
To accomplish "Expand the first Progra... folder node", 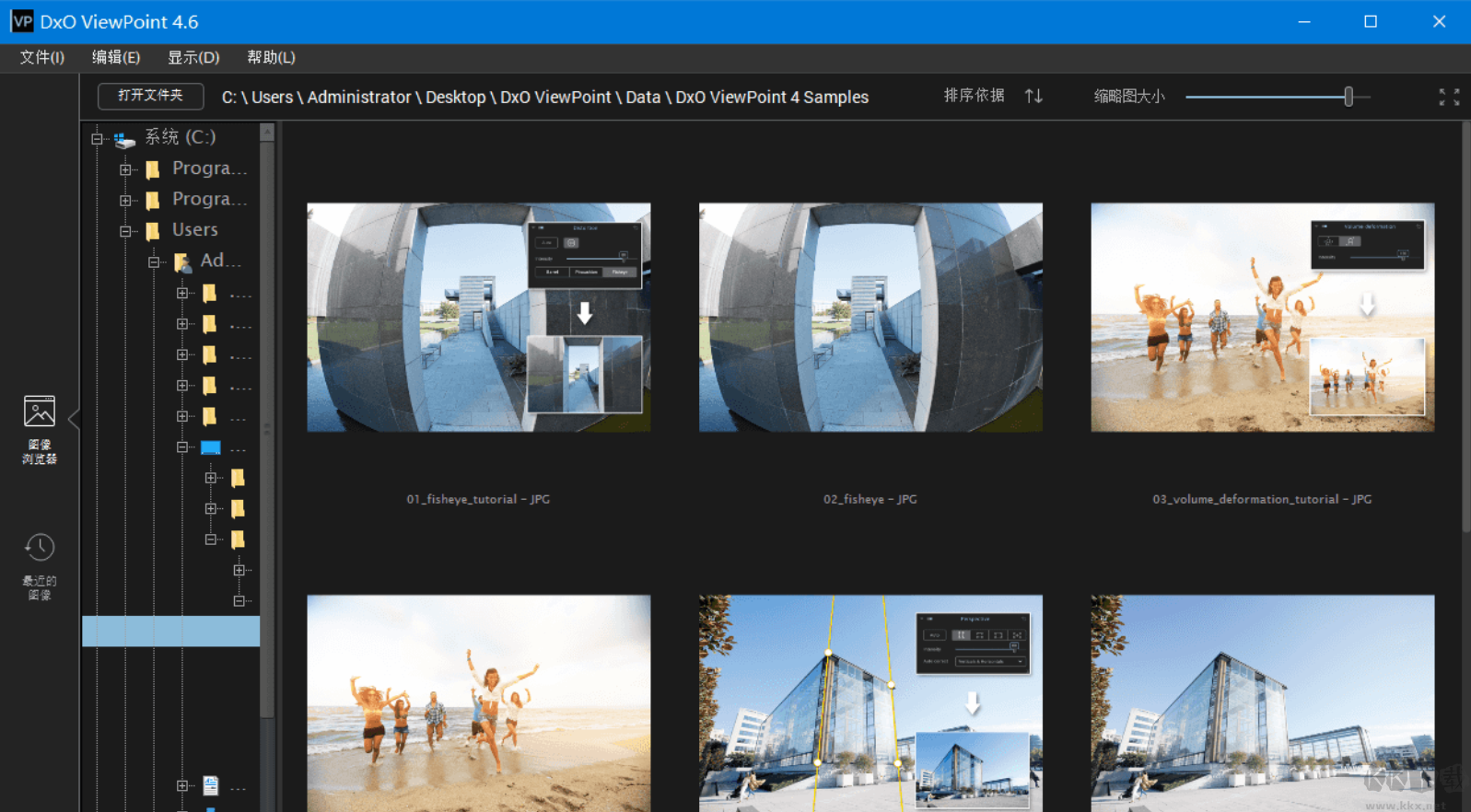I will pos(125,169).
